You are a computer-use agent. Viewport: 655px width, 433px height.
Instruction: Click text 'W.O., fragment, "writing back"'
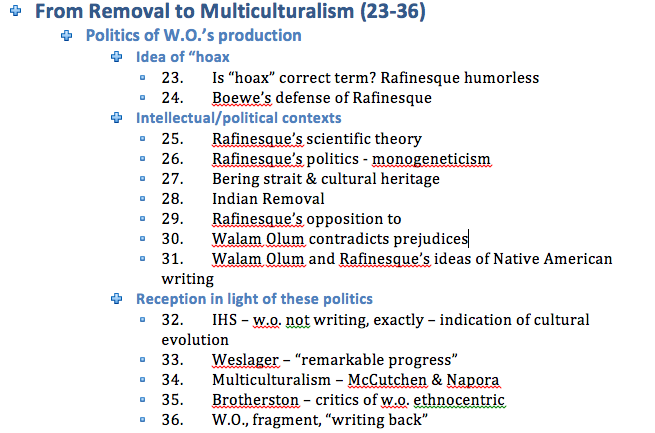320,420
